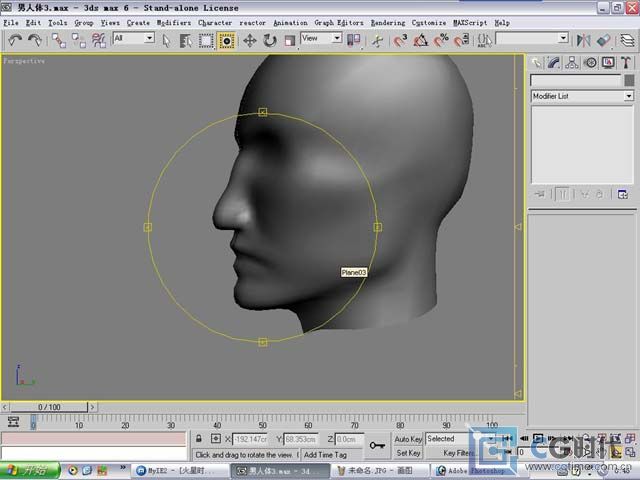
Task: Activate the Select Object arrow tool
Action: point(166,40)
